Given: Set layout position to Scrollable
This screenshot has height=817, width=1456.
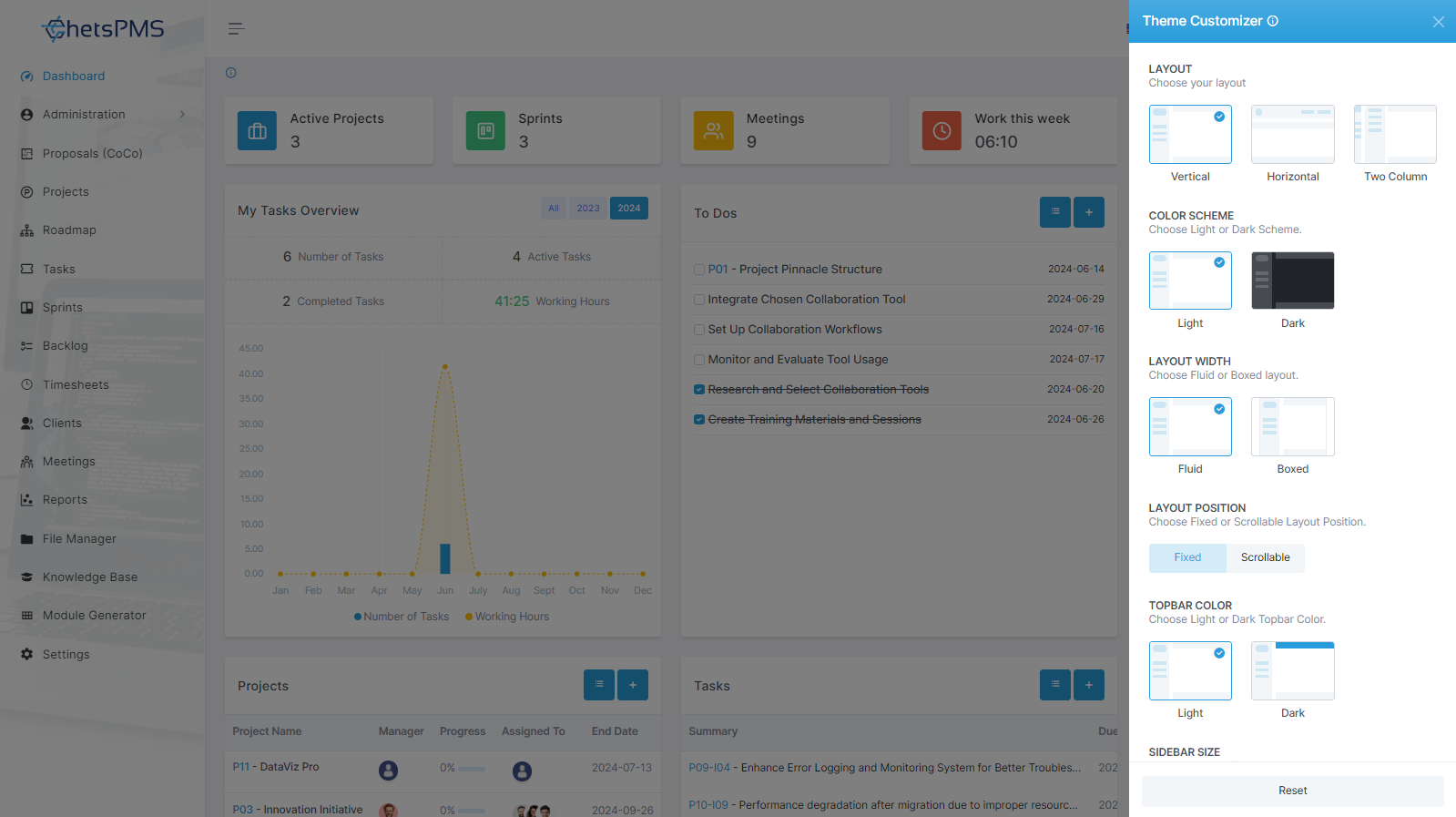Looking at the screenshot, I should tap(1266, 557).
